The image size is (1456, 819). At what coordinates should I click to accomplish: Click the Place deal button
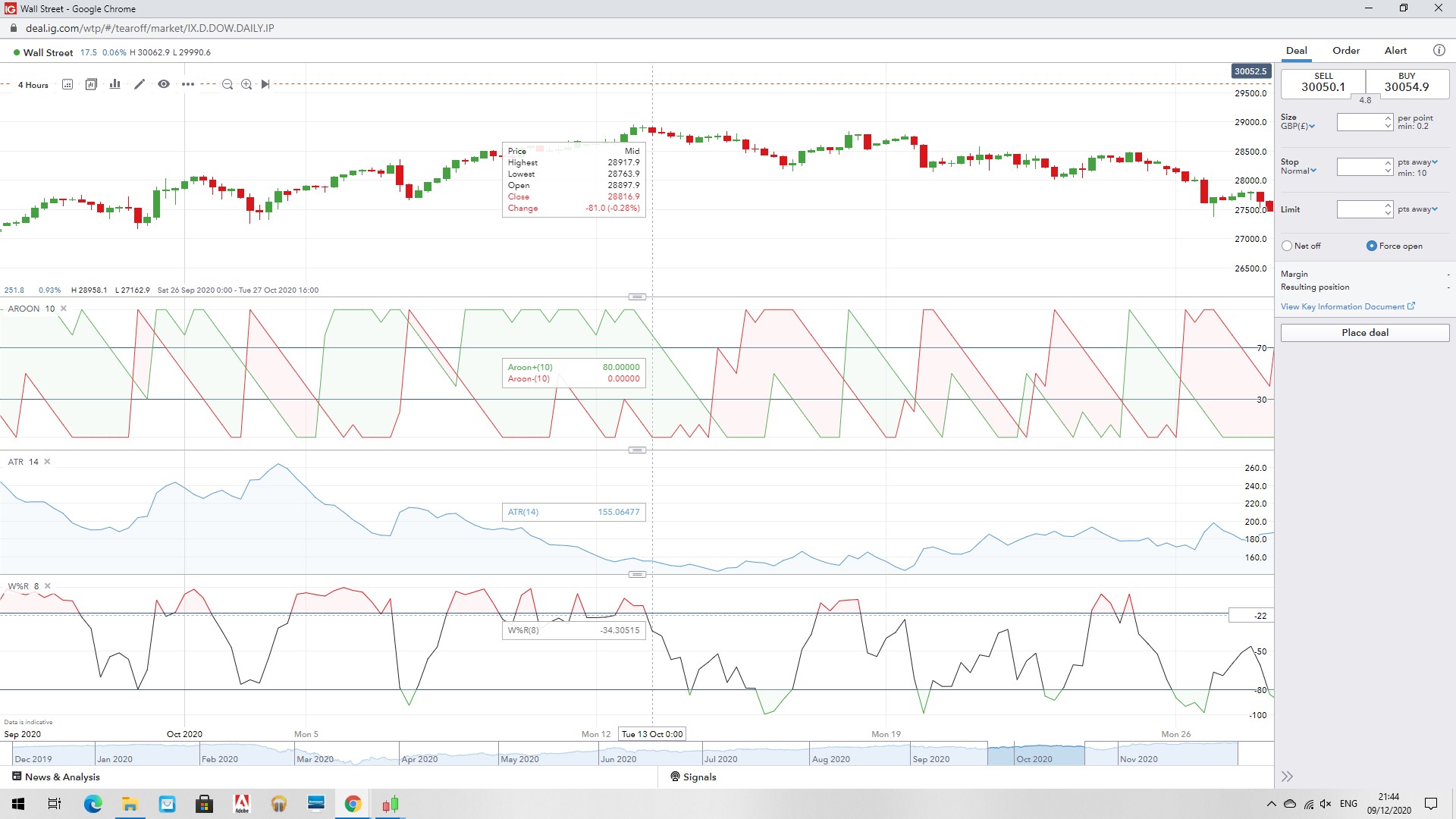pyautogui.click(x=1364, y=332)
